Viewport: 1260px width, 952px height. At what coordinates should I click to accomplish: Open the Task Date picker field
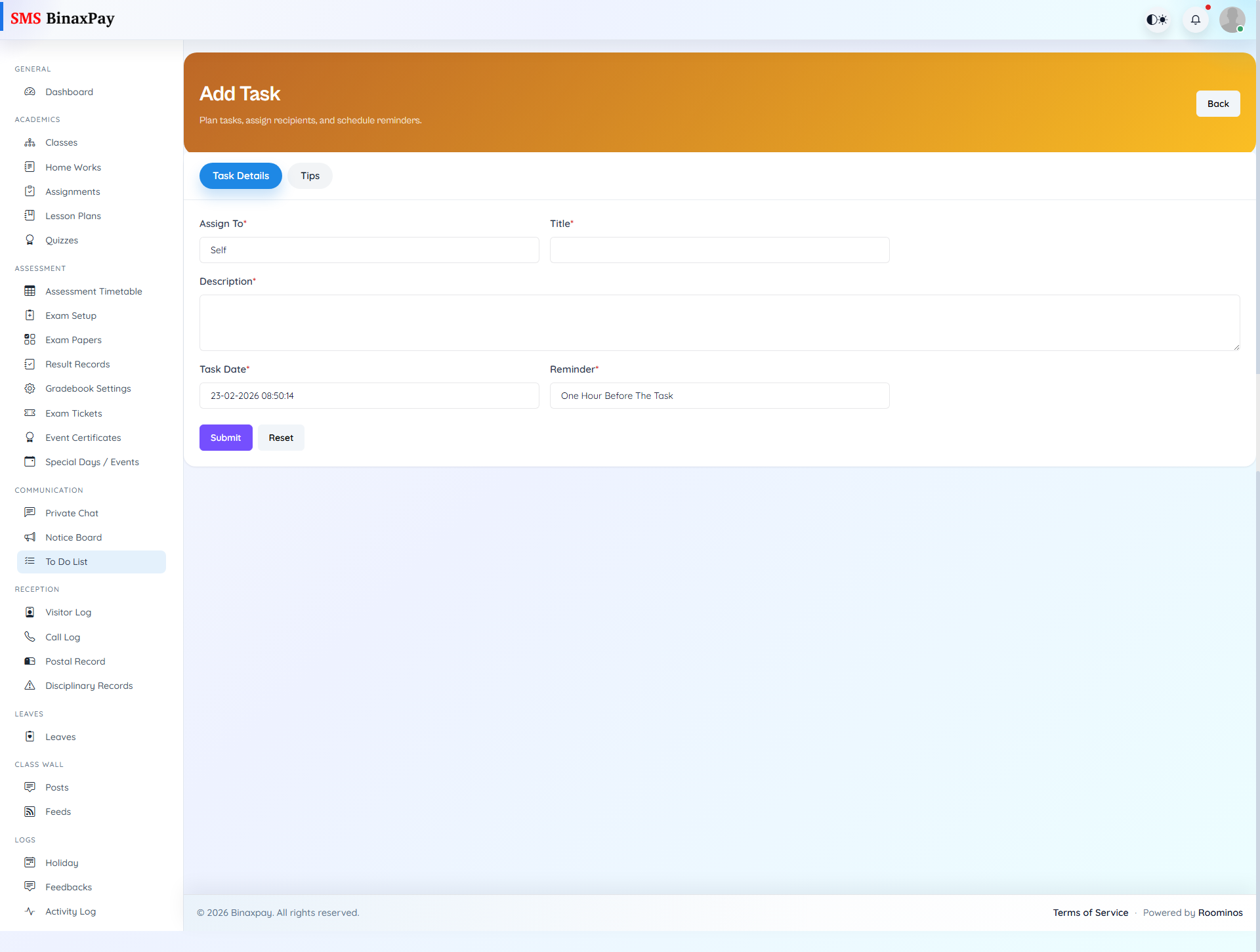coord(369,396)
